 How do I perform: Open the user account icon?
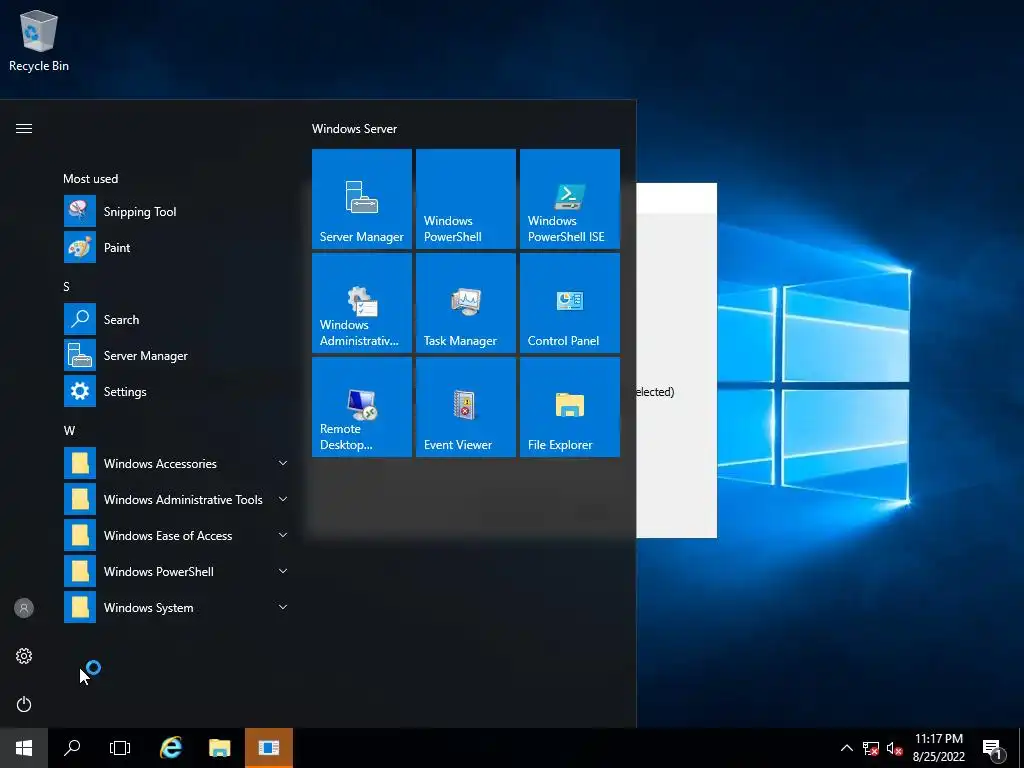(x=24, y=608)
